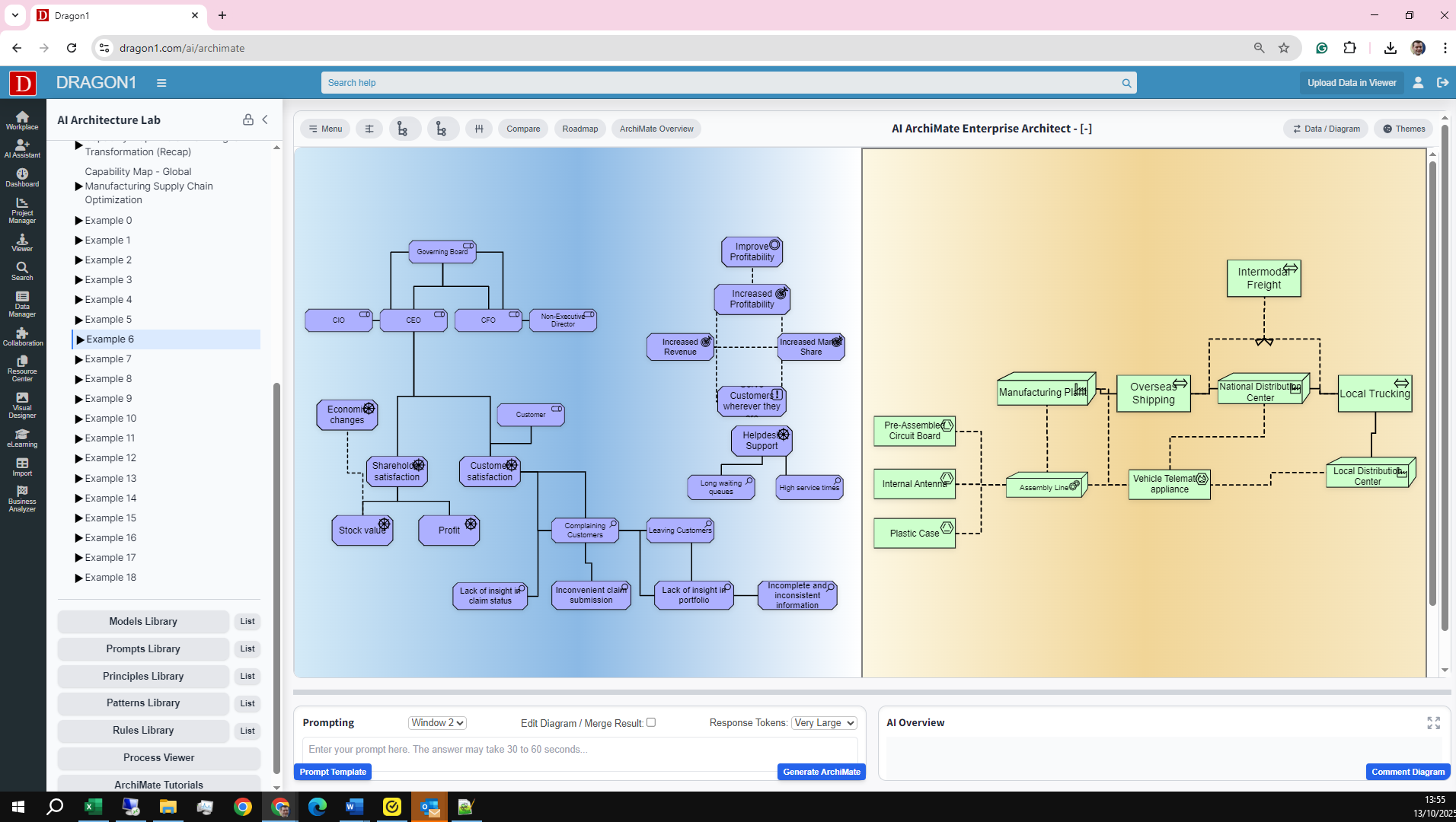The width and height of the screenshot is (1456, 822).
Task: Expand the Example 10 tree item
Action: pyautogui.click(x=78, y=419)
